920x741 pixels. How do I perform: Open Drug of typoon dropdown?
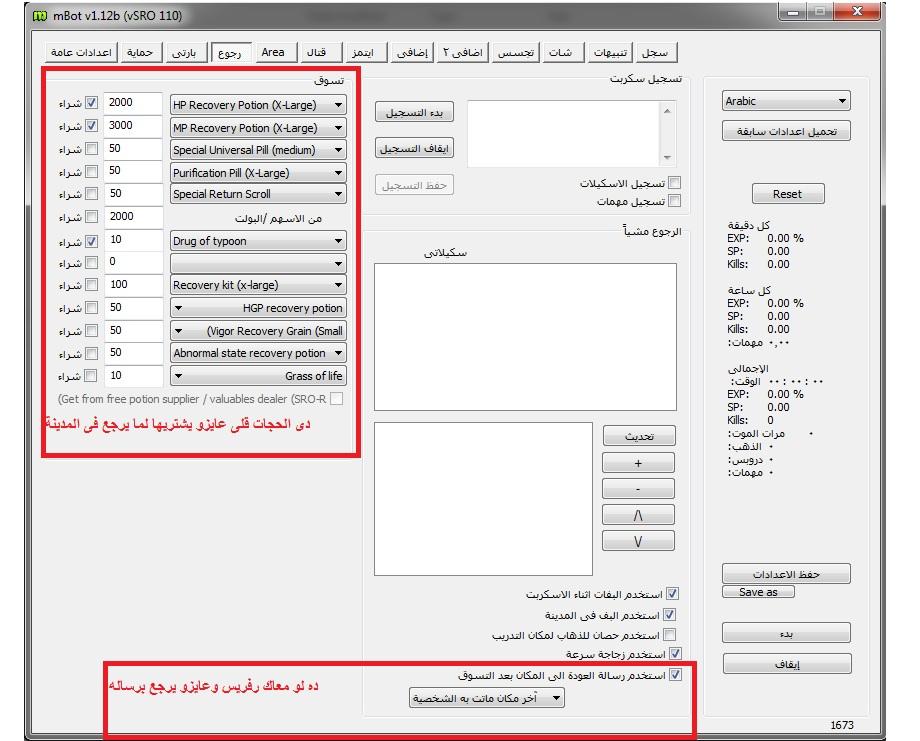(258, 241)
